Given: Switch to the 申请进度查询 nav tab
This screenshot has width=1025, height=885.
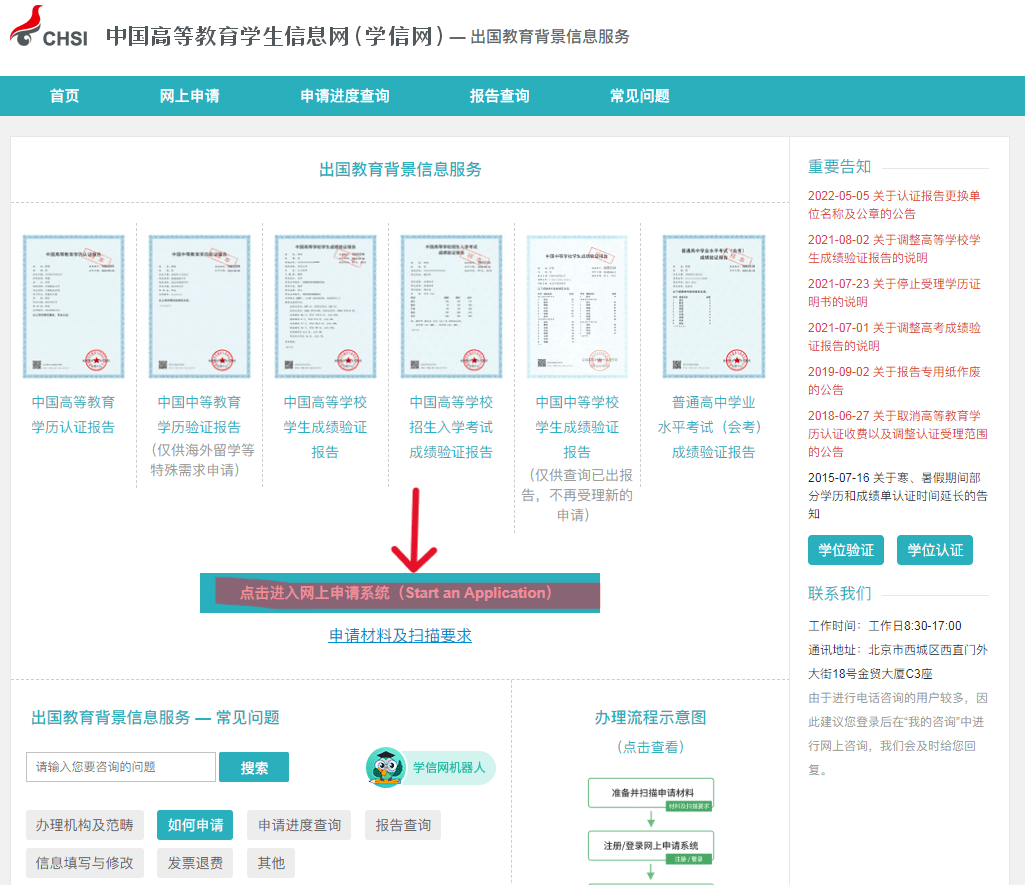Looking at the screenshot, I should pyautogui.click(x=341, y=95).
